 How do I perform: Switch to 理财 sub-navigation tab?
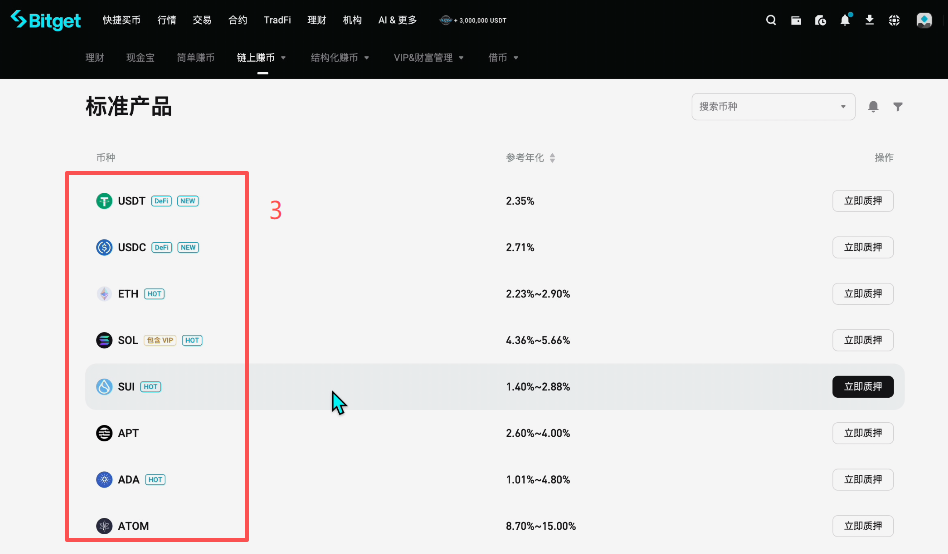tap(95, 57)
